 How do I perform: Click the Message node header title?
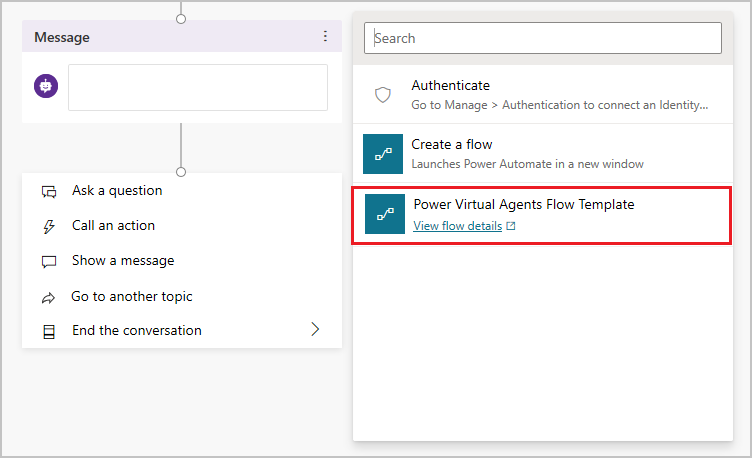[62, 37]
